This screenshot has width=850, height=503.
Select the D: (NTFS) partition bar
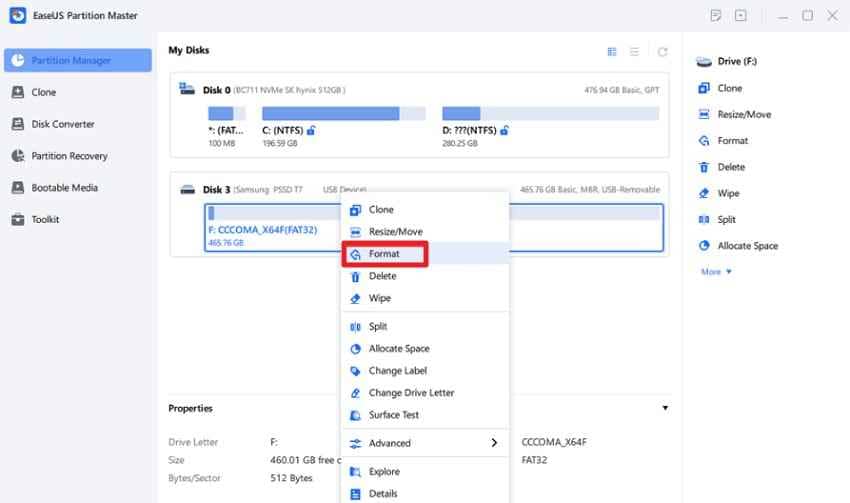tap(551, 113)
